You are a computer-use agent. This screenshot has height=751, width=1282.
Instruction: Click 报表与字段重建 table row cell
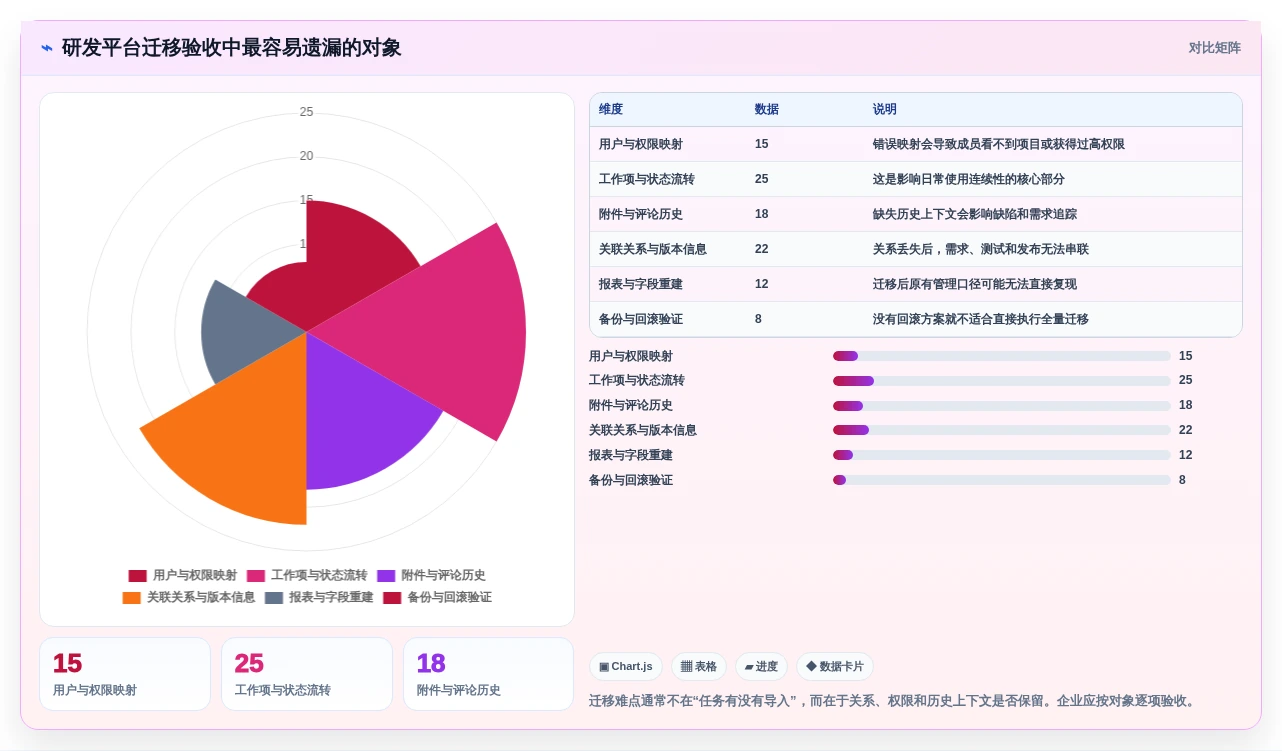click(641, 285)
